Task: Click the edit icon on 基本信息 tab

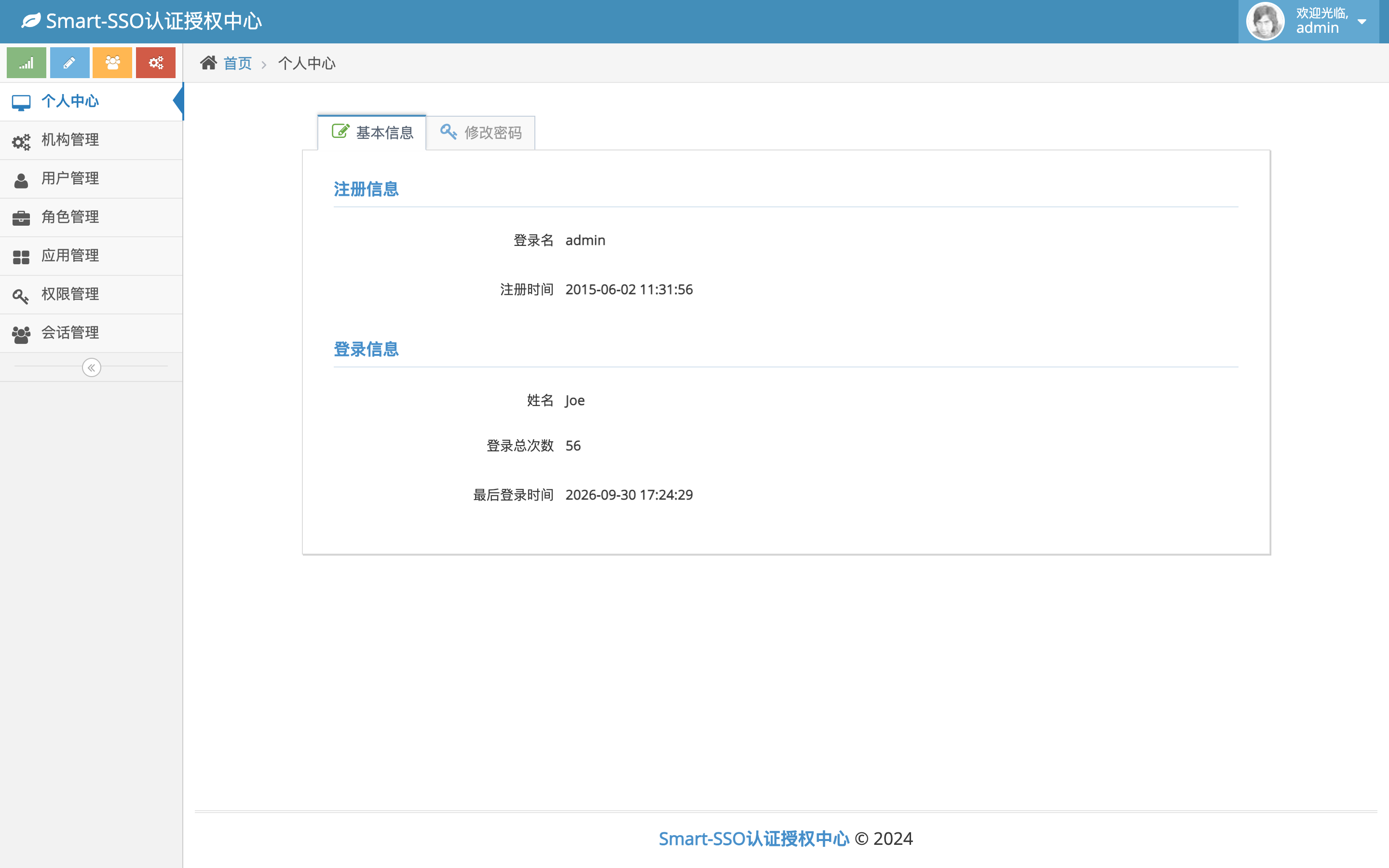Action: pos(340,132)
